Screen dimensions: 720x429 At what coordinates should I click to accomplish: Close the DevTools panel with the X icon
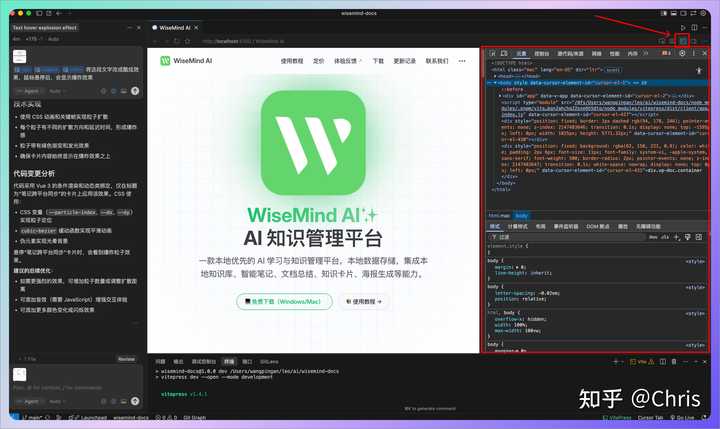(x=704, y=53)
